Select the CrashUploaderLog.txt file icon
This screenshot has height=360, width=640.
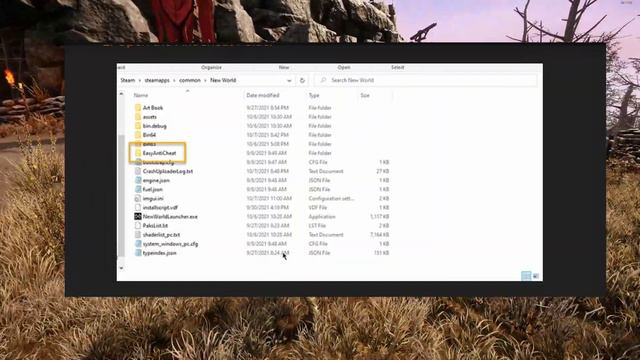point(138,171)
